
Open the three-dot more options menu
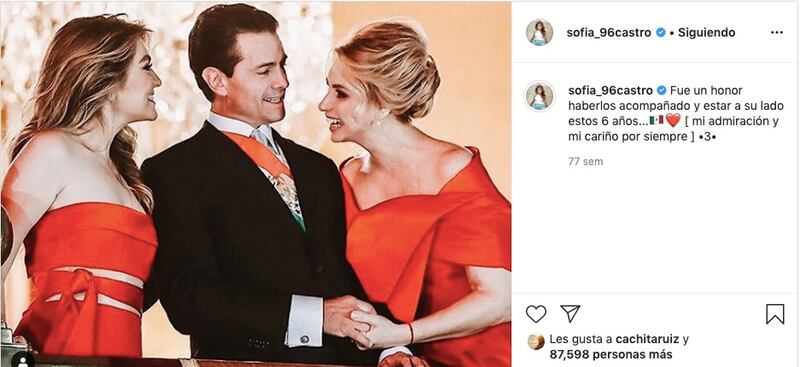pos(777,33)
